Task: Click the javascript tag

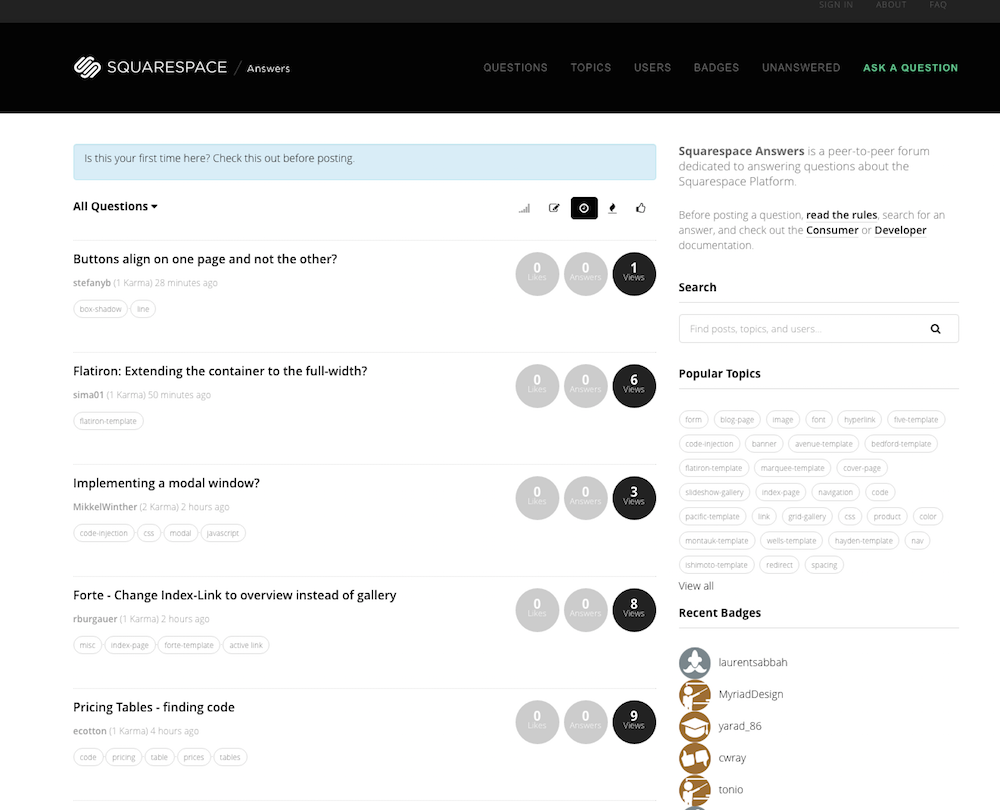Action: [x=223, y=533]
